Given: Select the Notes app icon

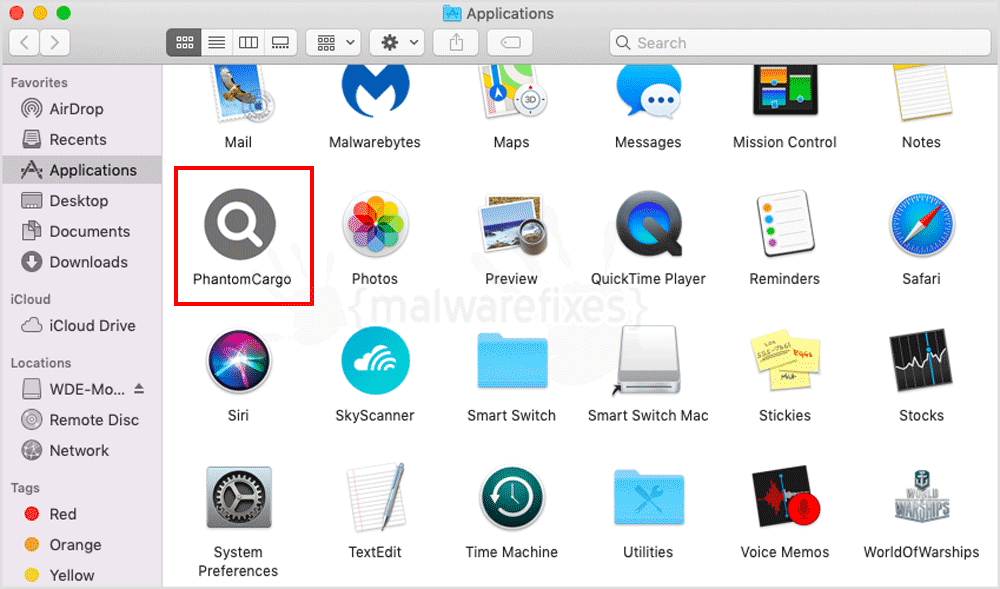Looking at the screenshot, I should pos(922,93).
